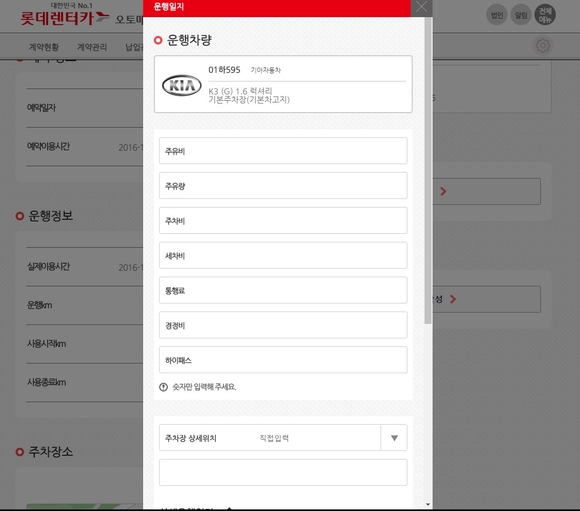Open the 계약관리 menu
Viewport: 580px width, 511px height.
click(92, 47)
